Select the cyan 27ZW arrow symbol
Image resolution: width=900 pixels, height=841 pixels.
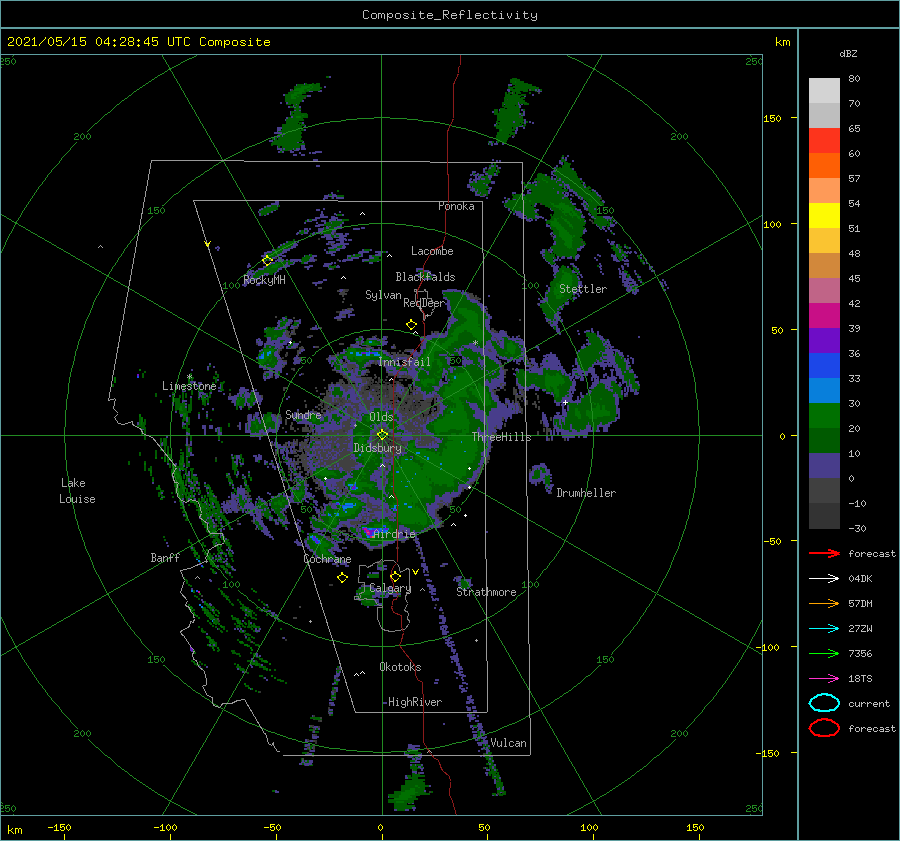tap(824, 629)
